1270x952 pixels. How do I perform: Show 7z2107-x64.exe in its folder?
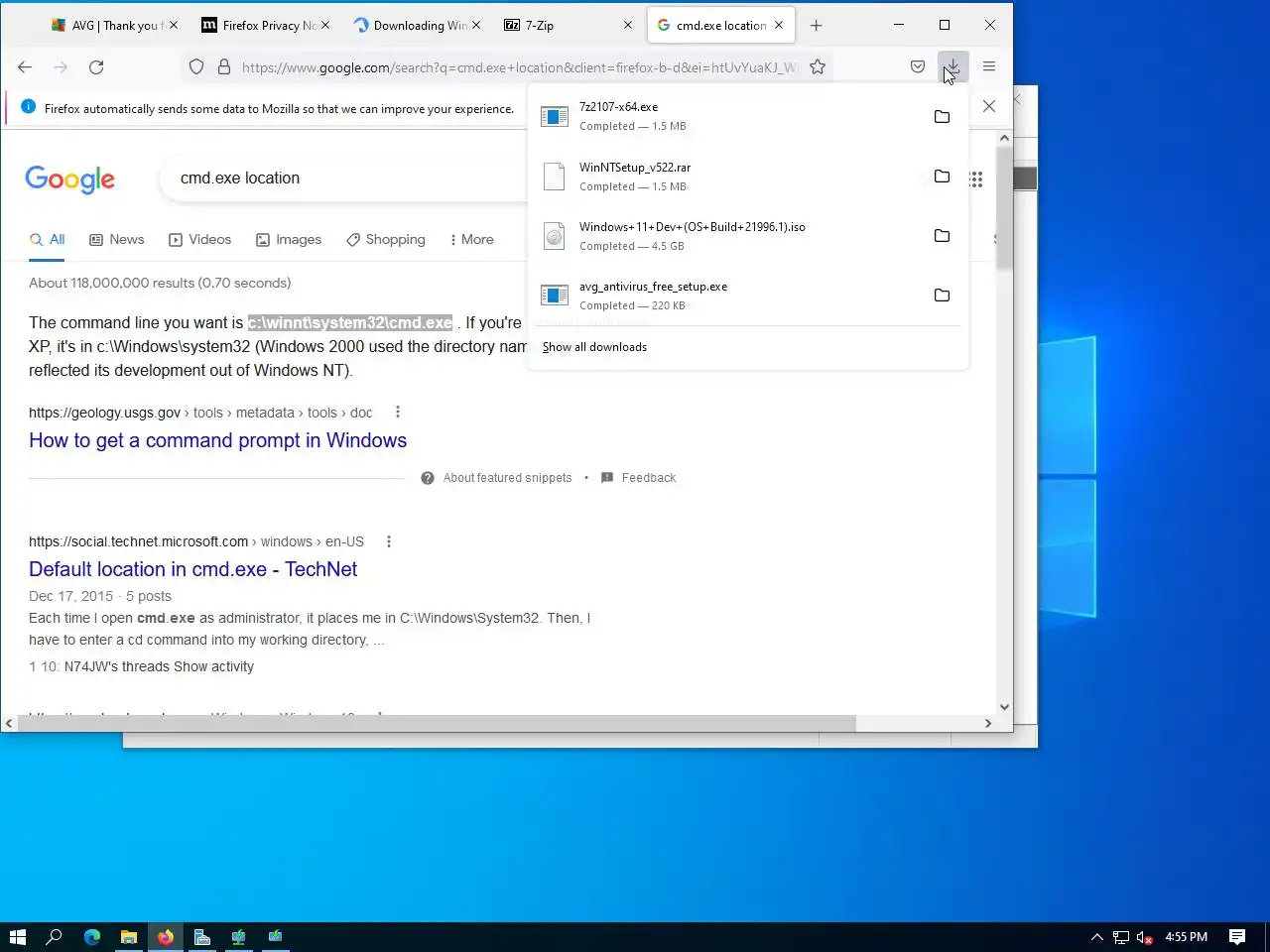coord(942,116)
